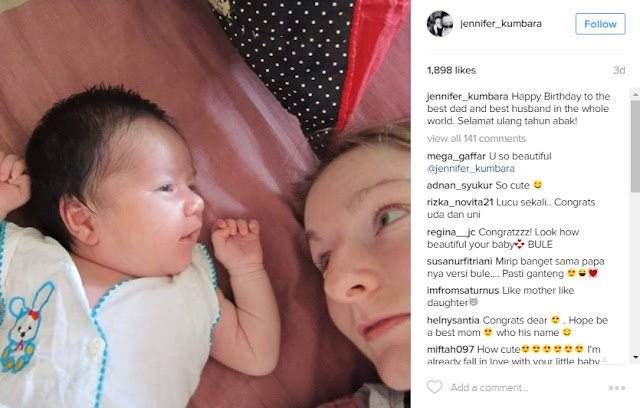
Task: Open rizka_novita21's profile
Action: point(460,202)
